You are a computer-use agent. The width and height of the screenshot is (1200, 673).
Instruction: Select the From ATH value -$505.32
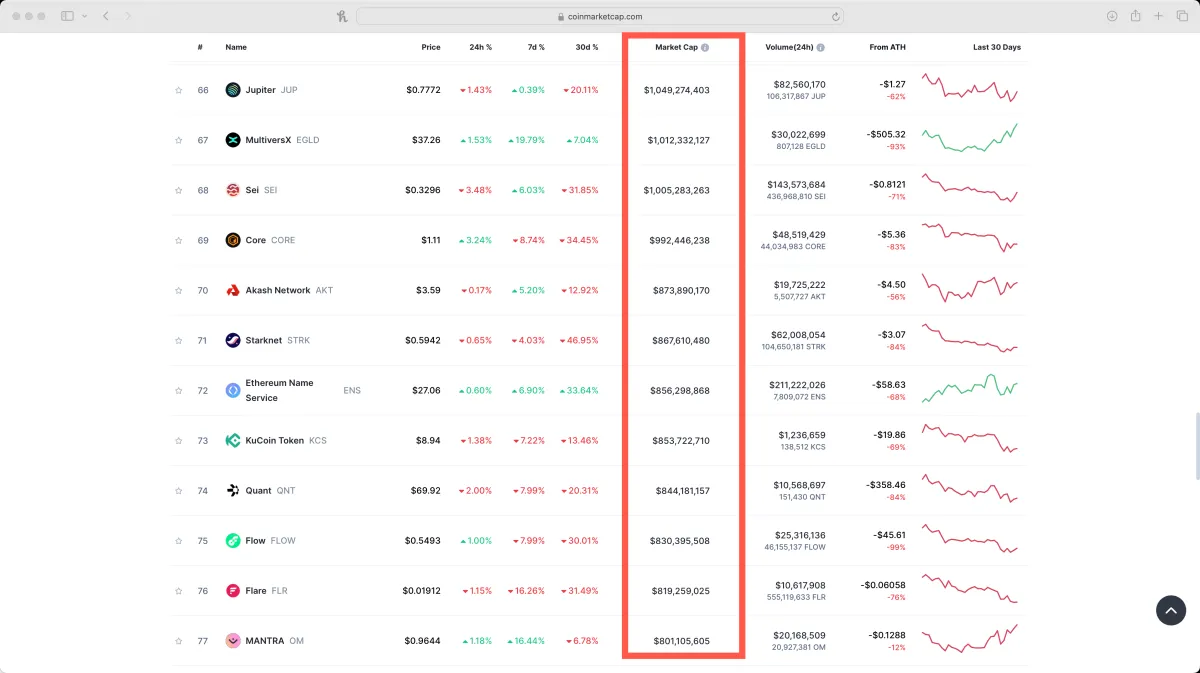pos(886,134)
